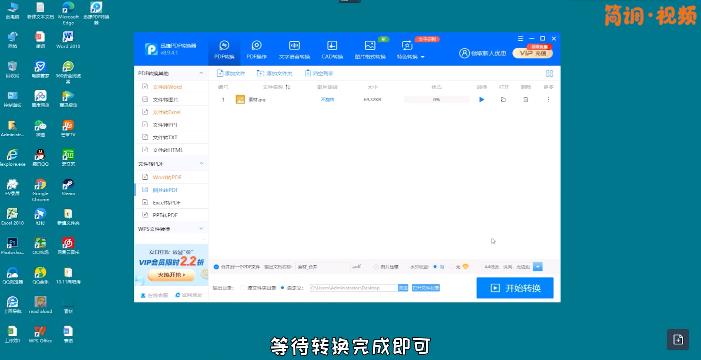
Task: Delete the listed file with trash icon
Action: click(x=526, y=99)
